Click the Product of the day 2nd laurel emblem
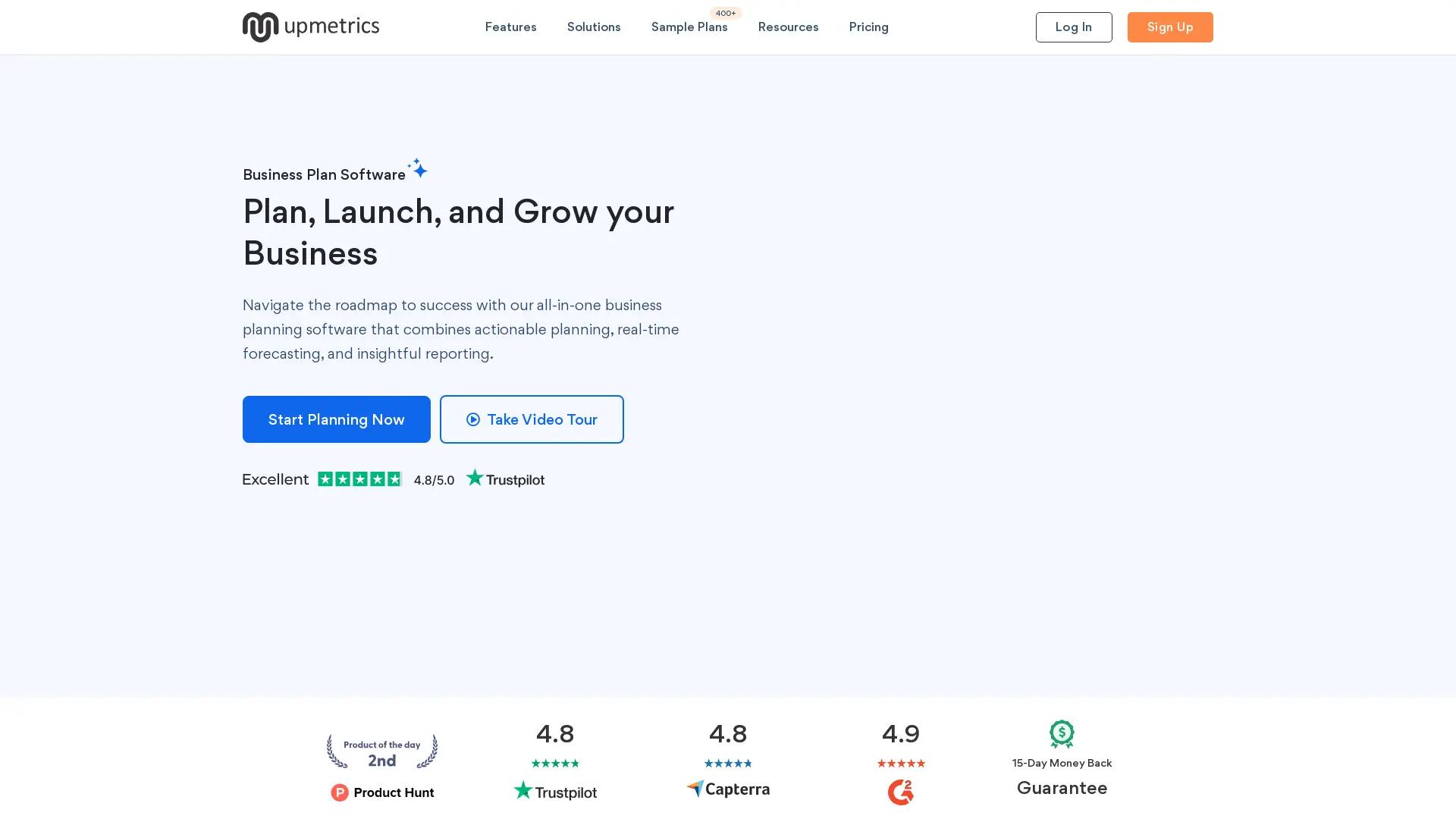 [381, 751]
